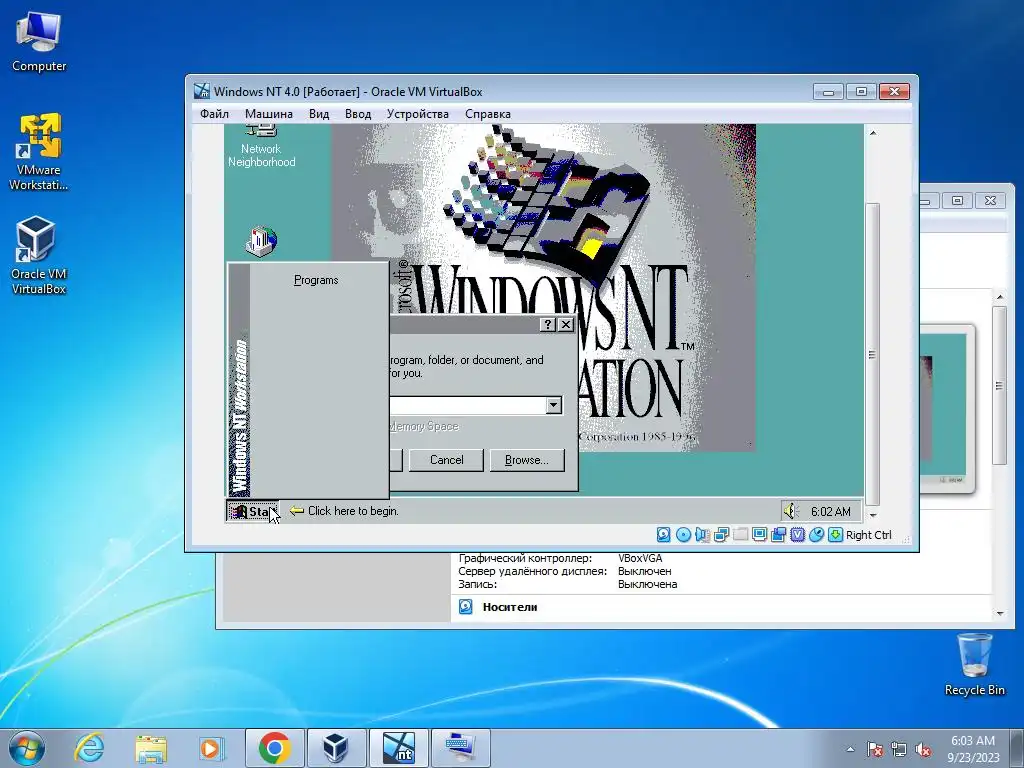This screenshot has height=768, width=1024.
Task: Click the Network Neighborhood icon in NT desktop
Action: coord(261,147)
